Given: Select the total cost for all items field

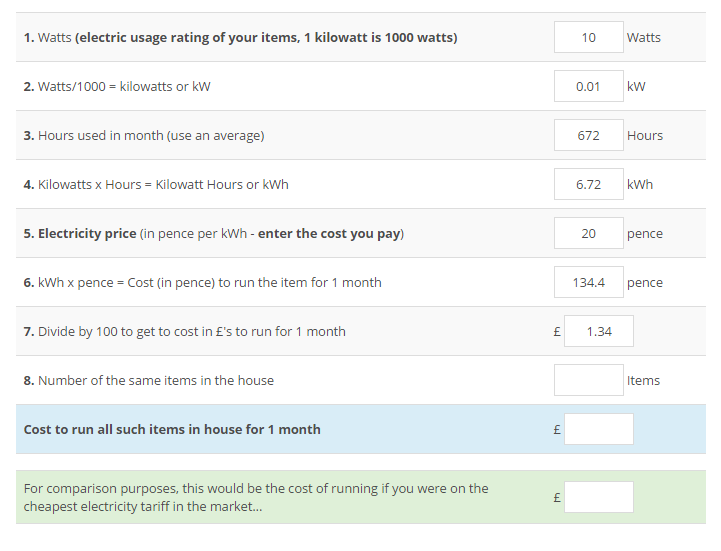Looking at the screenshot, I should click(x=599, y=429).
